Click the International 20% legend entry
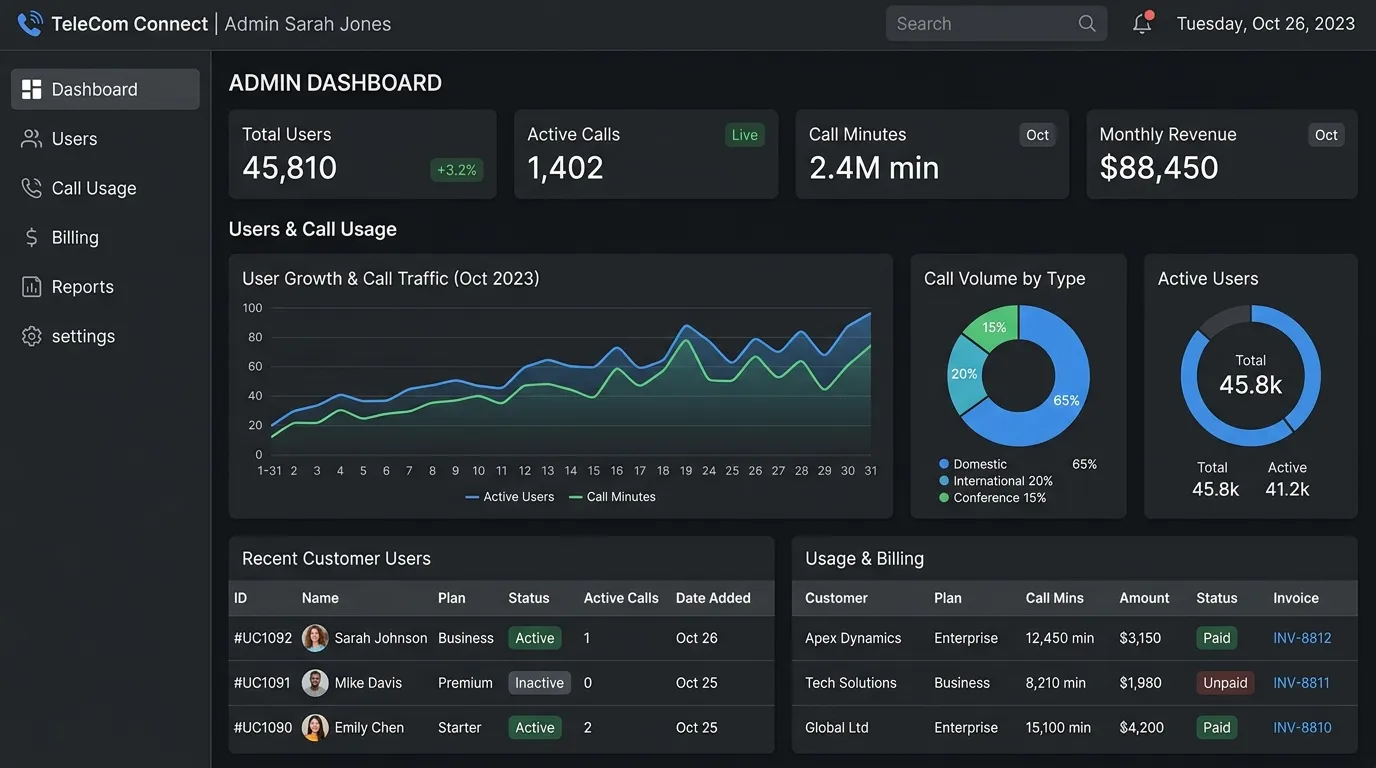 click(x=996, y=481)
